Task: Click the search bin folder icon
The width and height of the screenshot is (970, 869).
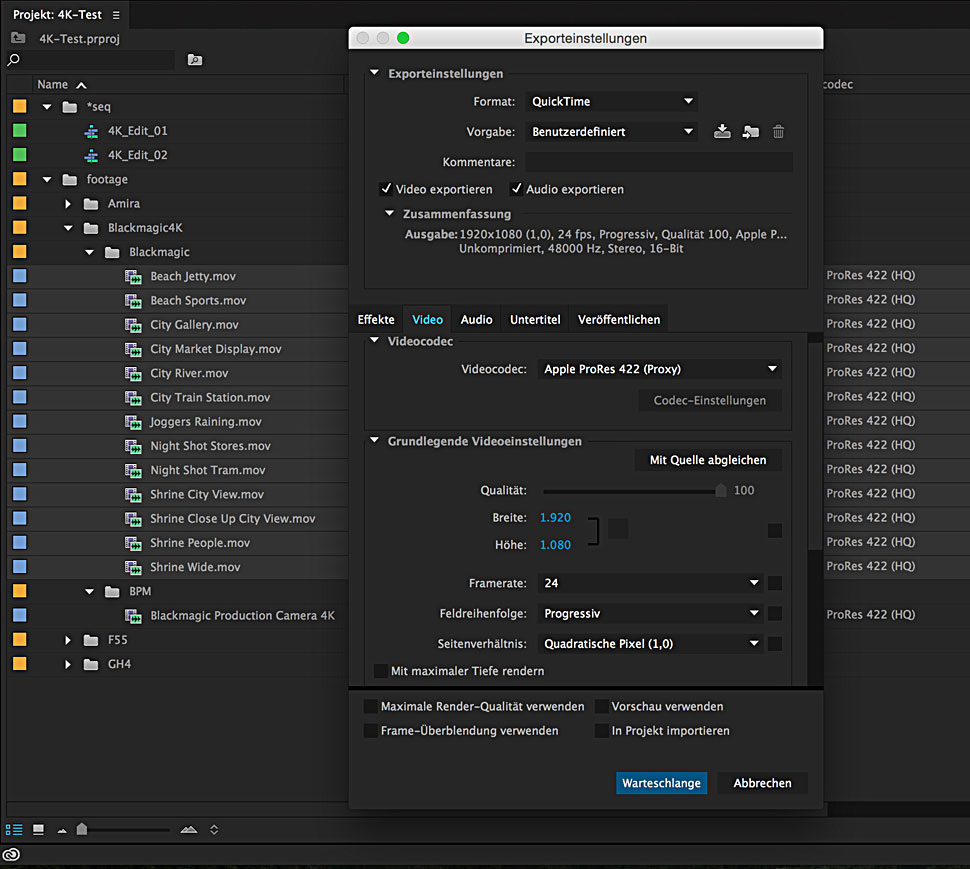Action: tap(195, 60)
